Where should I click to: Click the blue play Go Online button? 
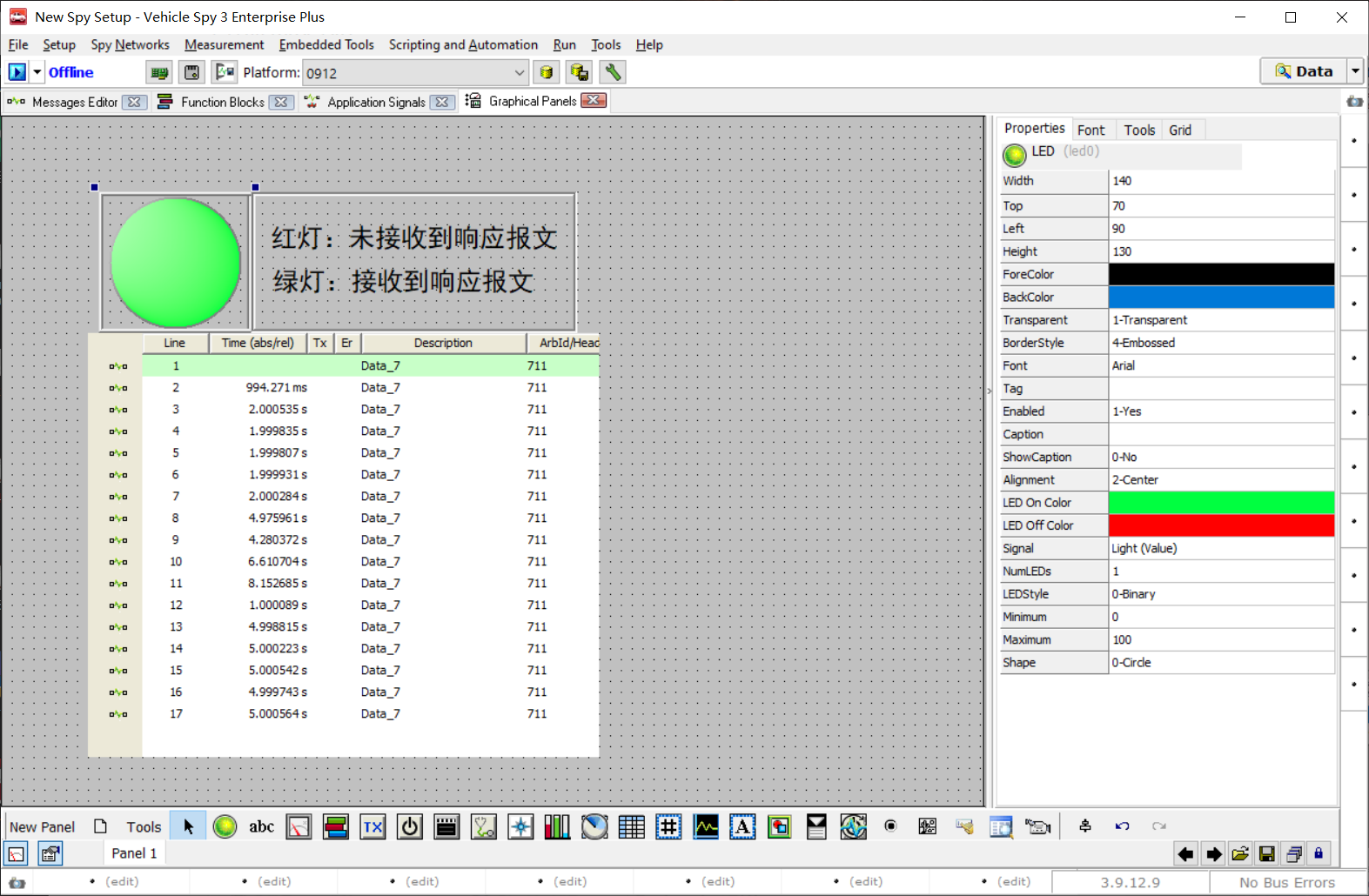17,72
